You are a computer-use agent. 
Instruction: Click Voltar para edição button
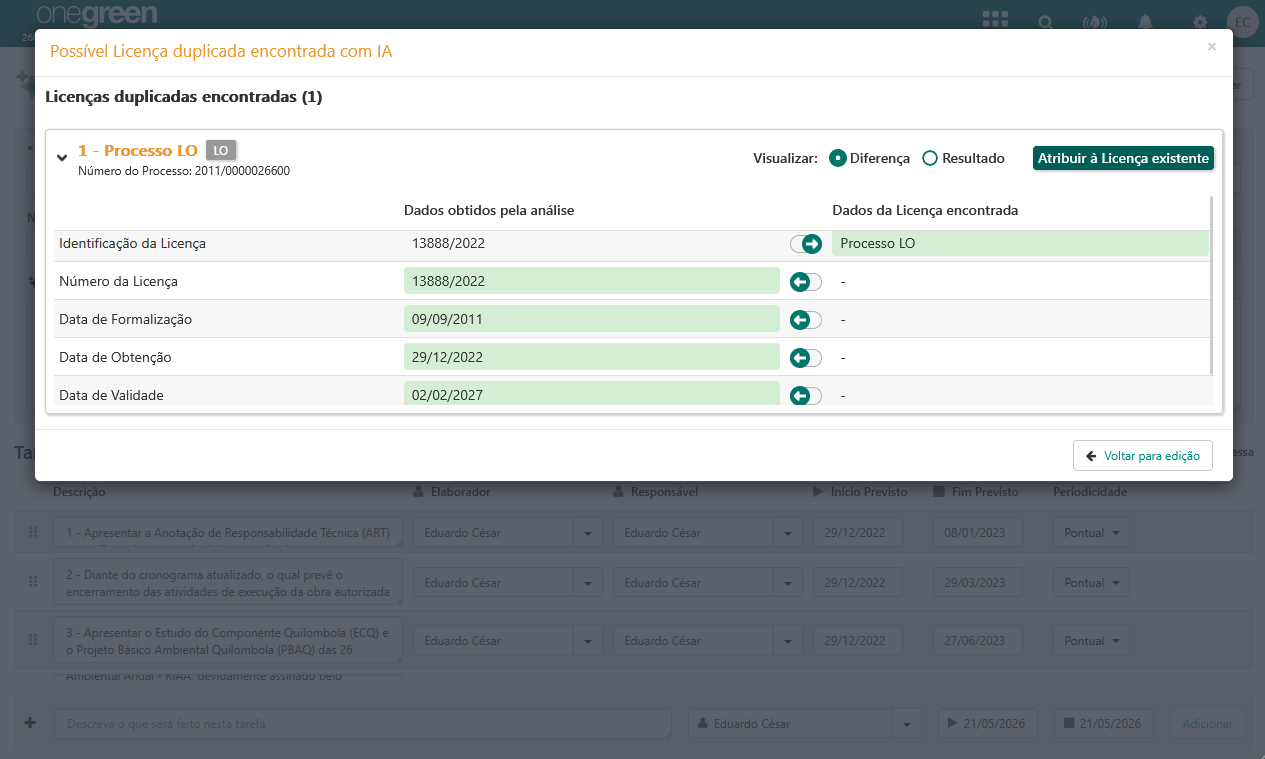pyautogui.click(x=1143, y=455)
